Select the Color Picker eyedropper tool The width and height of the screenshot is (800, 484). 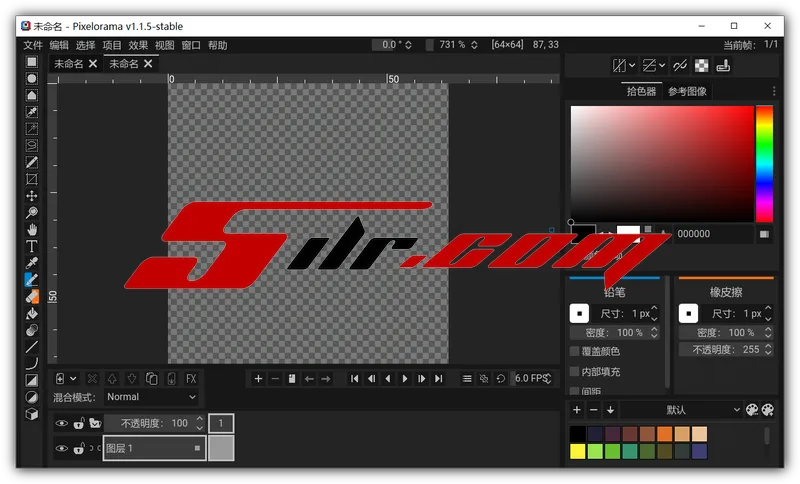point(32,263)
